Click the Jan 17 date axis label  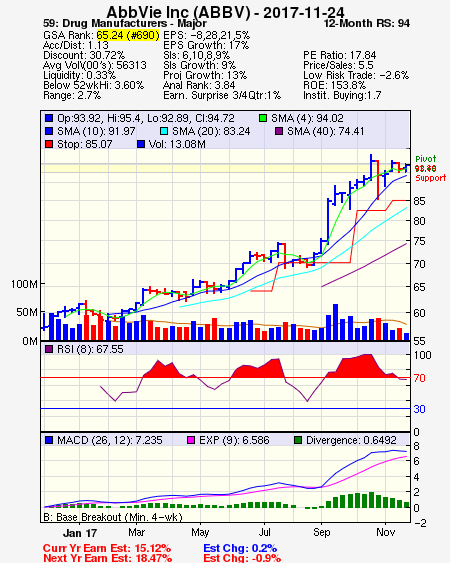(80, 533)
